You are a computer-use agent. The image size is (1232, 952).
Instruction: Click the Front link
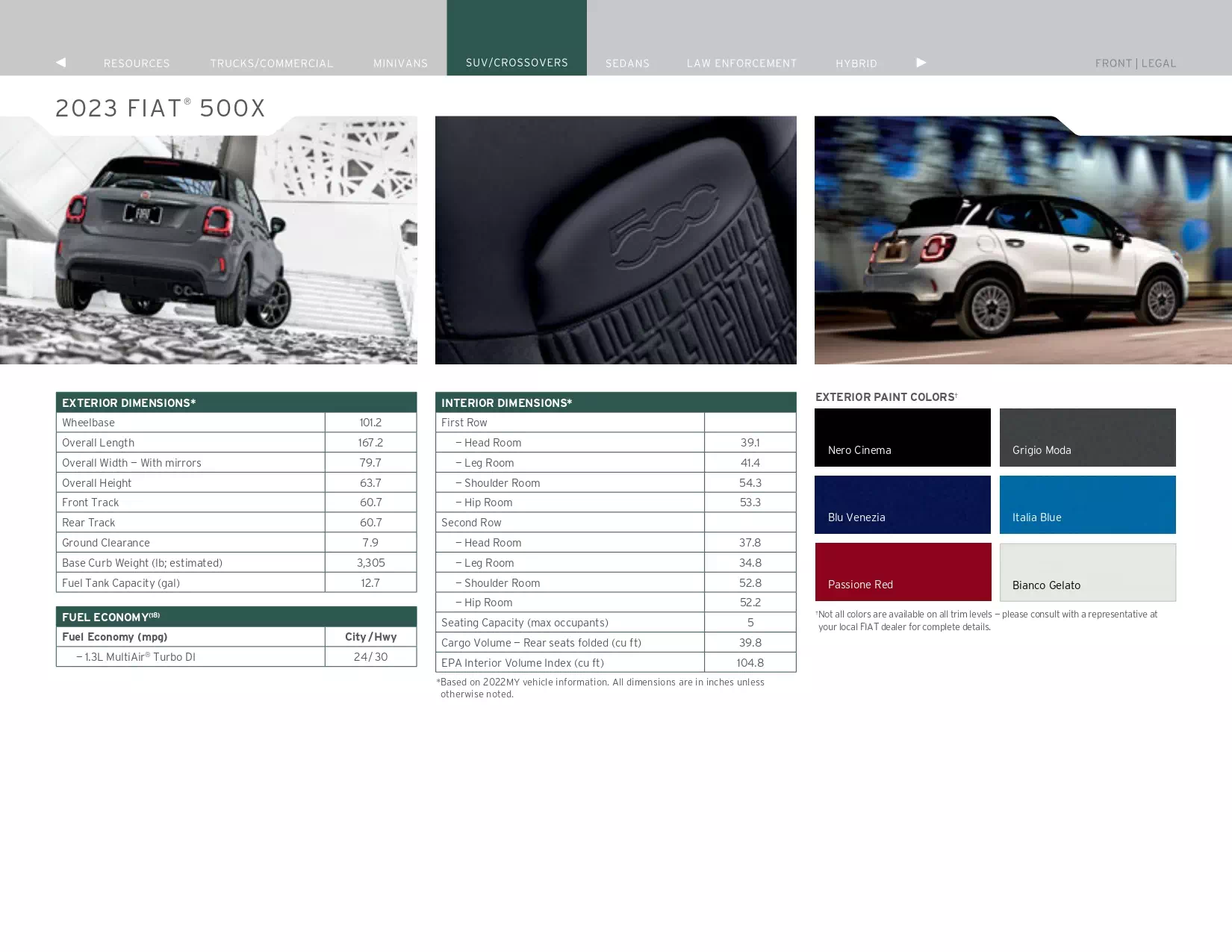[1113, 63]
